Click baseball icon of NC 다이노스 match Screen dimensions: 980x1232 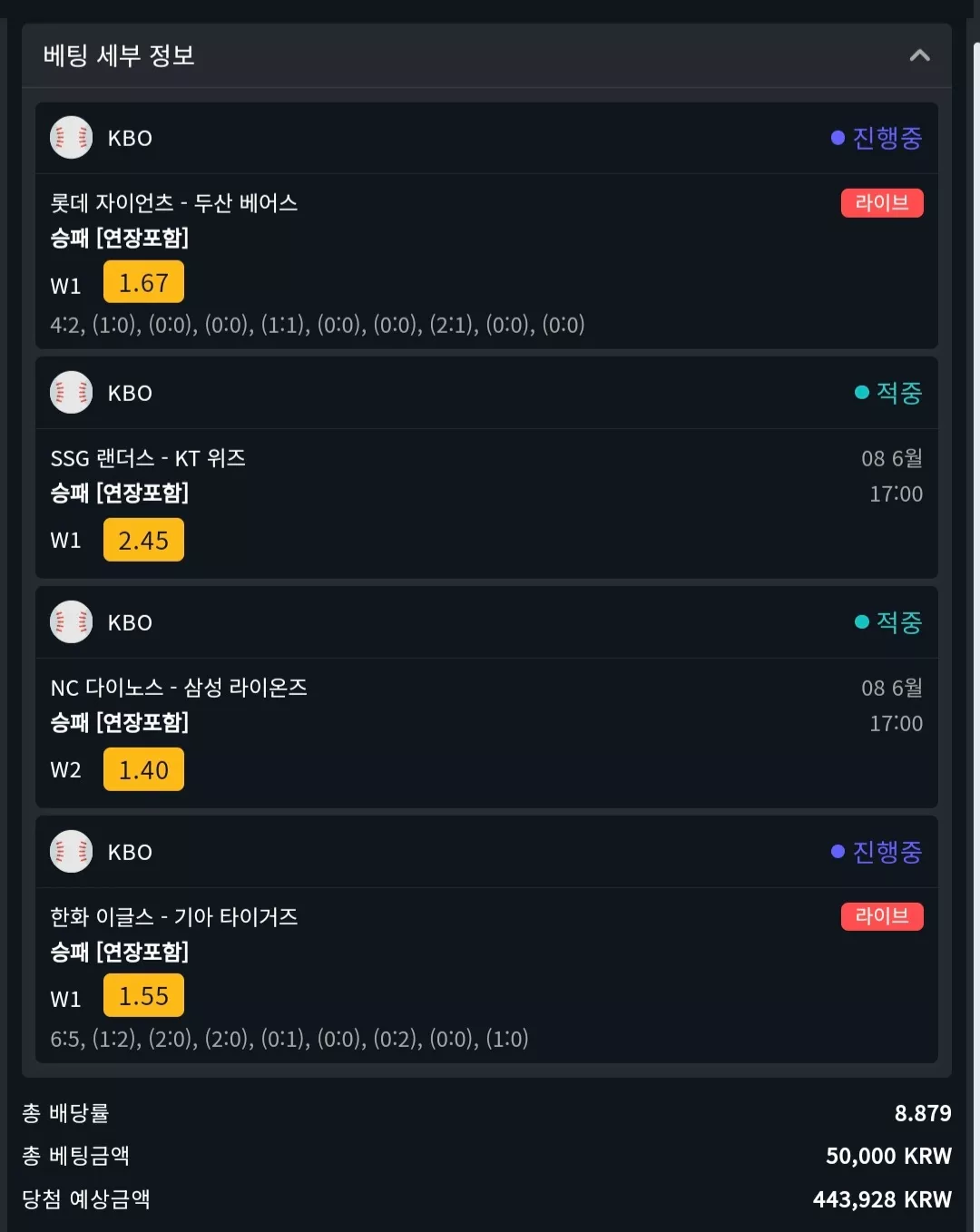(71, 622)
